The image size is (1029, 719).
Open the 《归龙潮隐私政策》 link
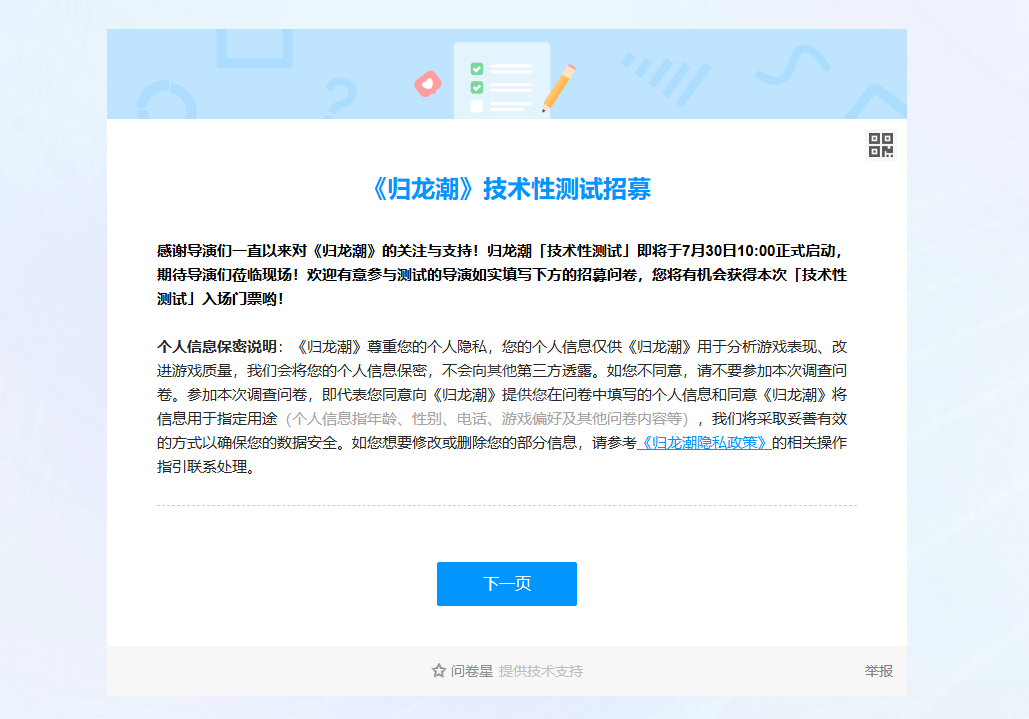[704, 443]
